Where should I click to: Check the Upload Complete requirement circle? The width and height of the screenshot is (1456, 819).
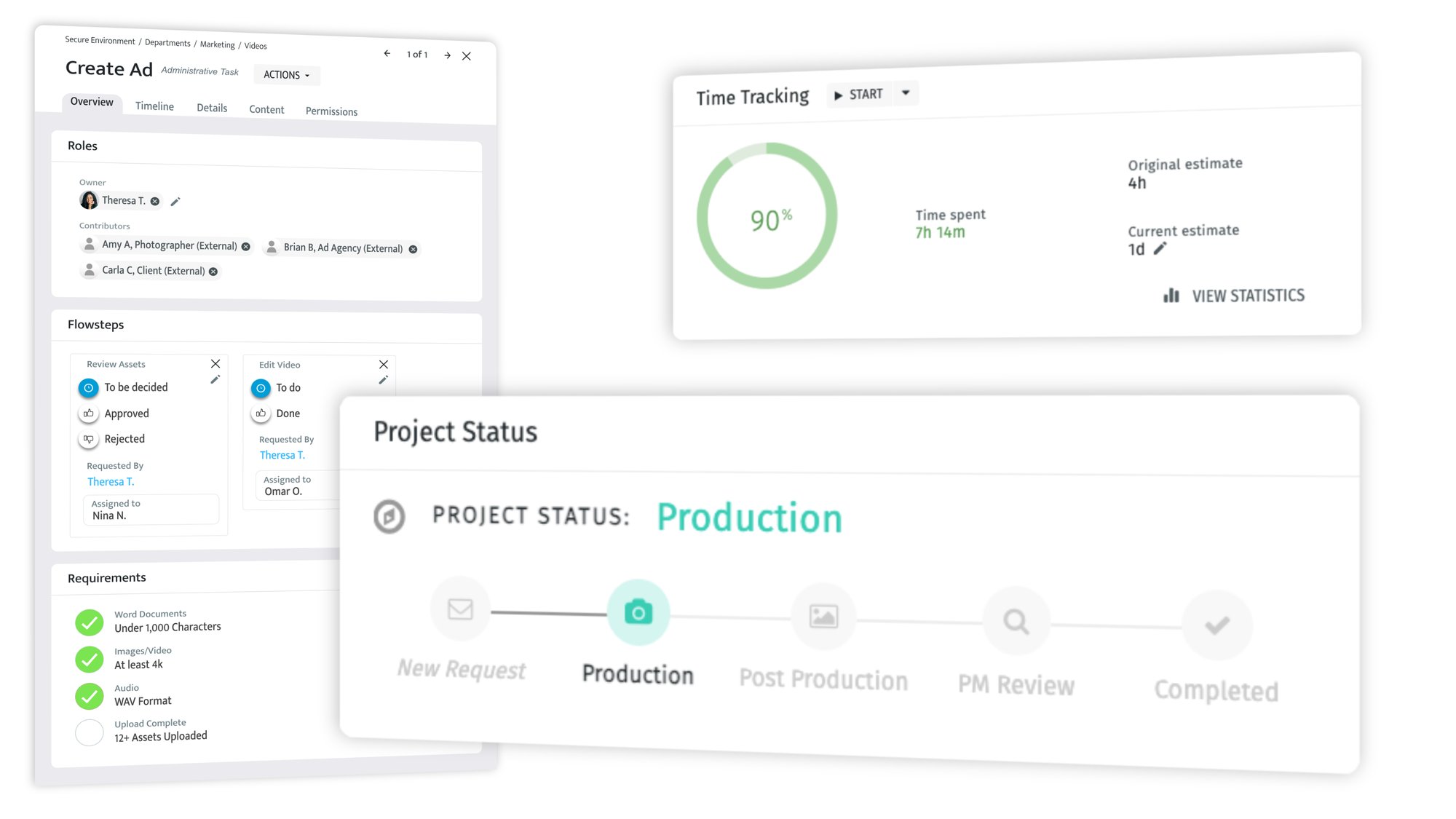click(89, 732)
